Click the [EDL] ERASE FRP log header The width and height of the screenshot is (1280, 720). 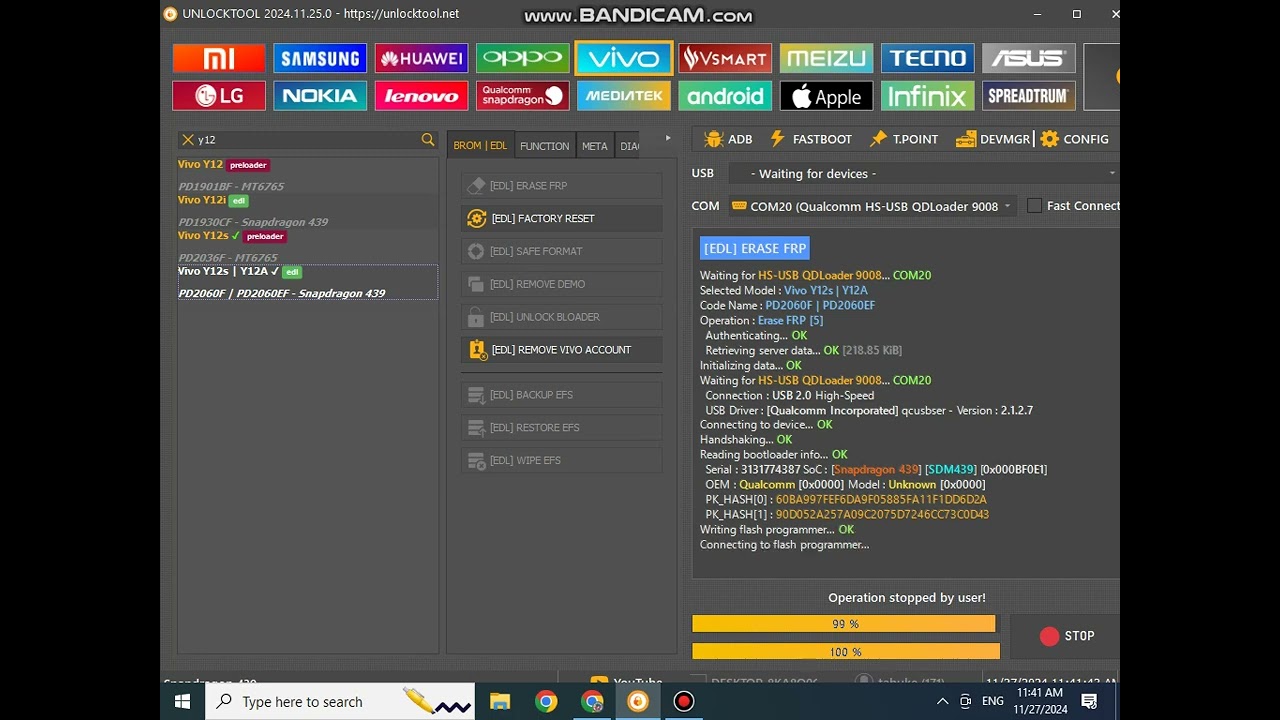pos(754,248)
